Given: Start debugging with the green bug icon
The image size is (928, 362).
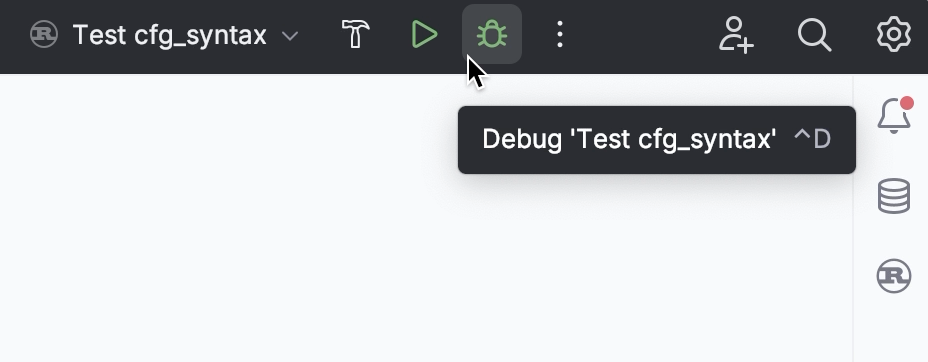Looking at the screenshot, I should click(492, 34).
